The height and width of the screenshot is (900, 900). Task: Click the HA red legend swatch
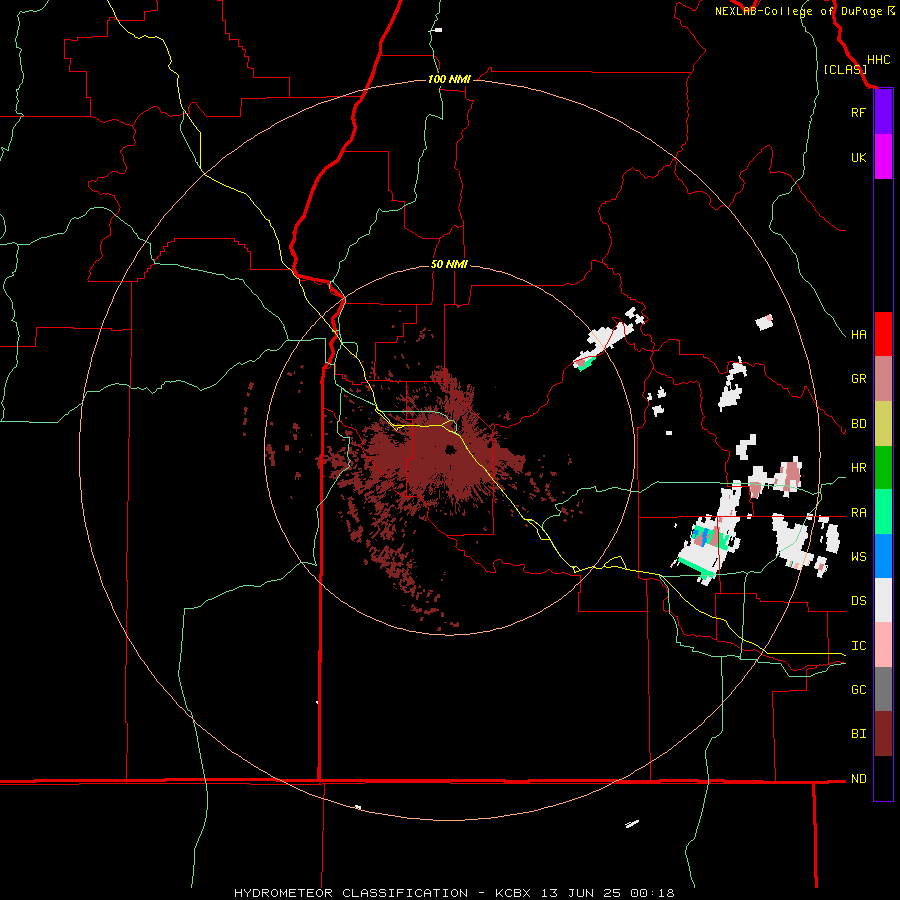point(883,334)
